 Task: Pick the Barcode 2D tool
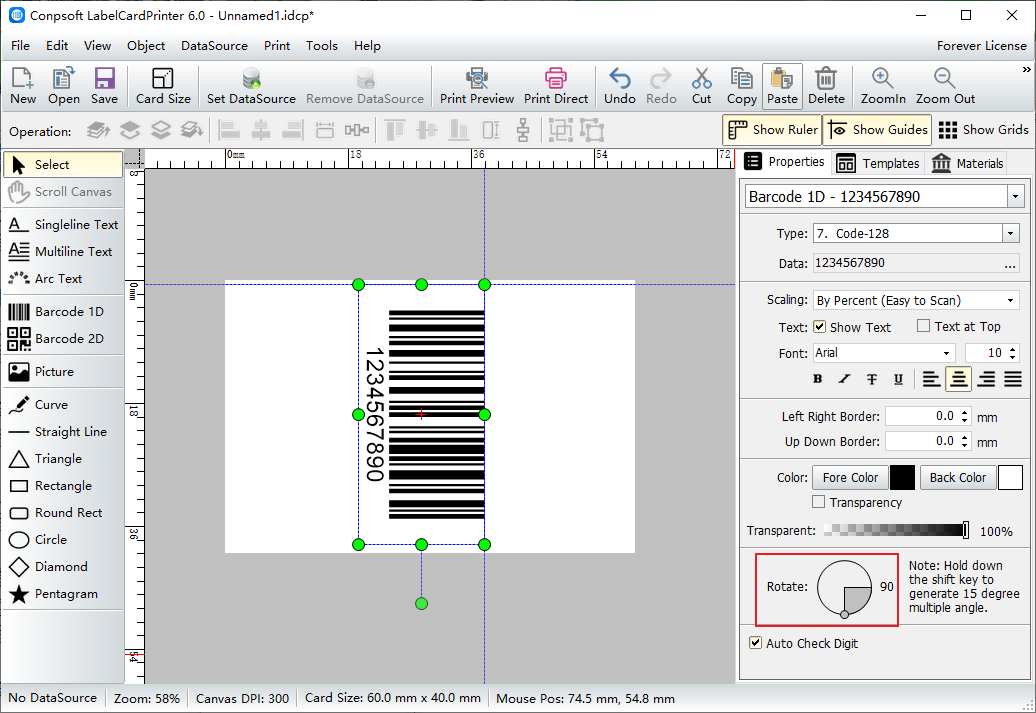click(63, 338)
